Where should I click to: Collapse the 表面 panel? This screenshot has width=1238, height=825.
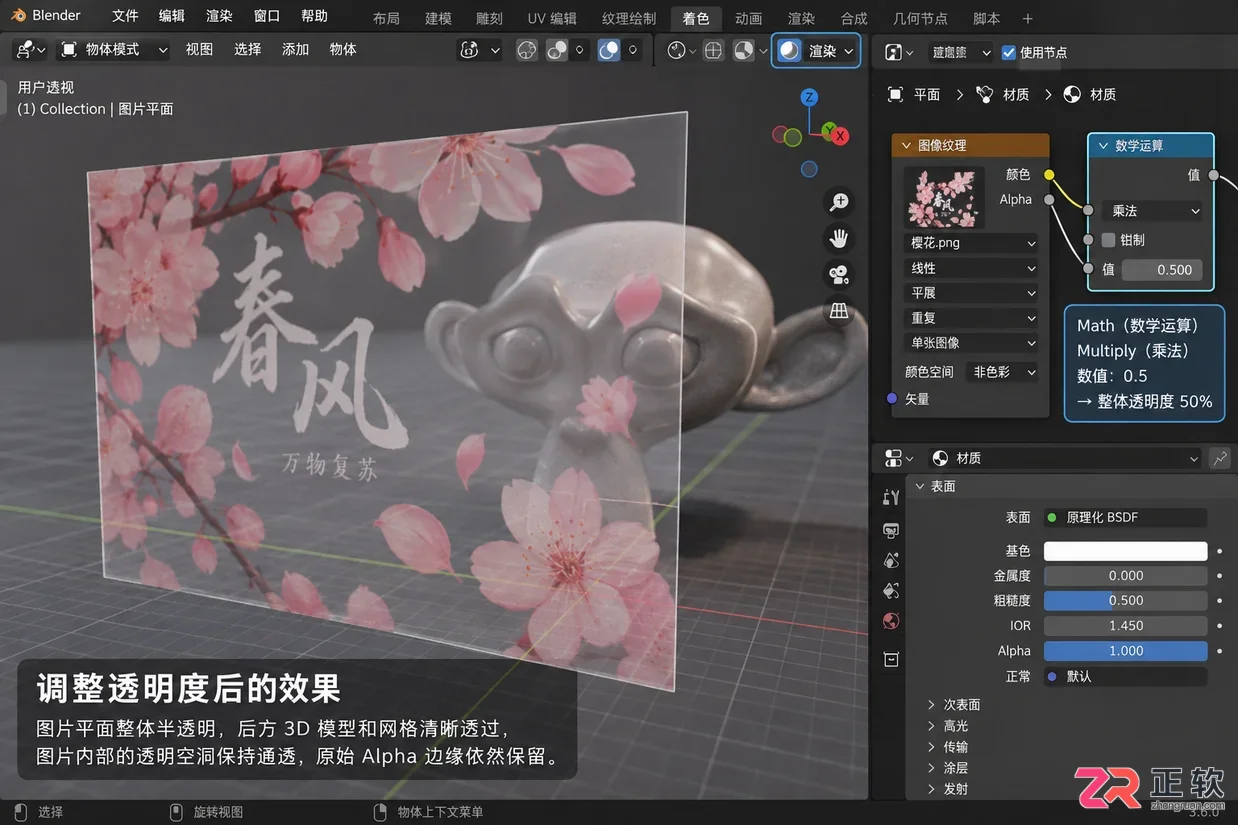pos(921,486)
